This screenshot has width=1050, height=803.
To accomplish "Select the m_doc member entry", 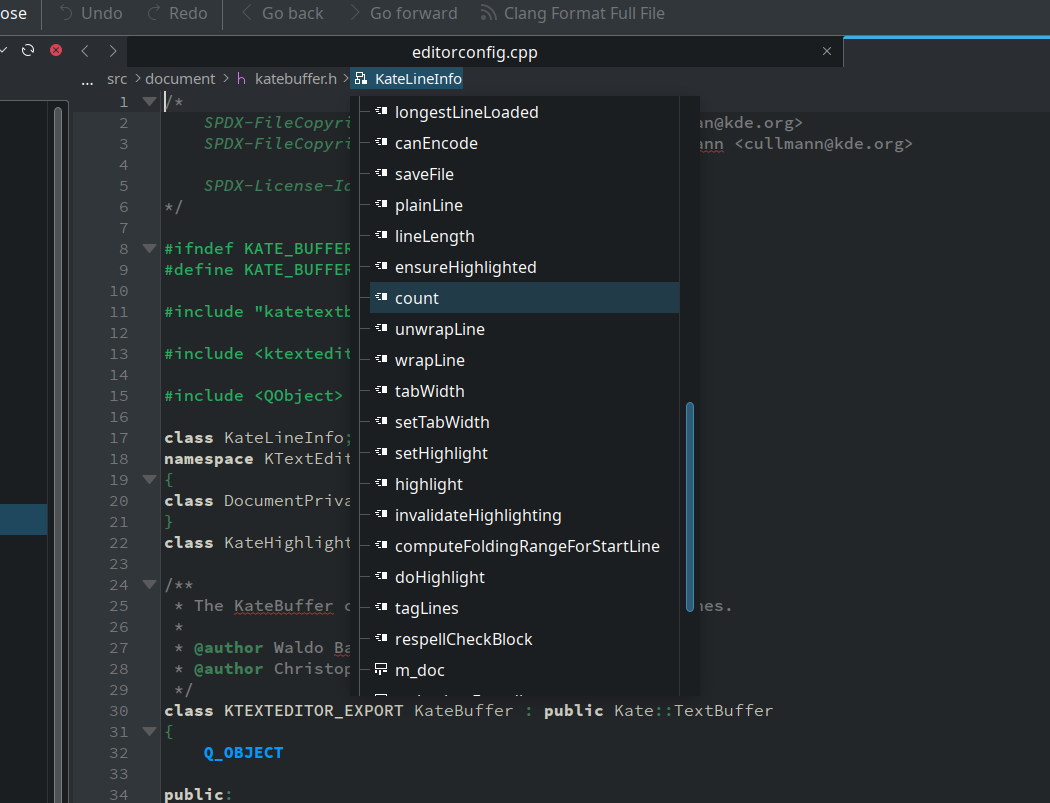I will (x=524, y=670).
